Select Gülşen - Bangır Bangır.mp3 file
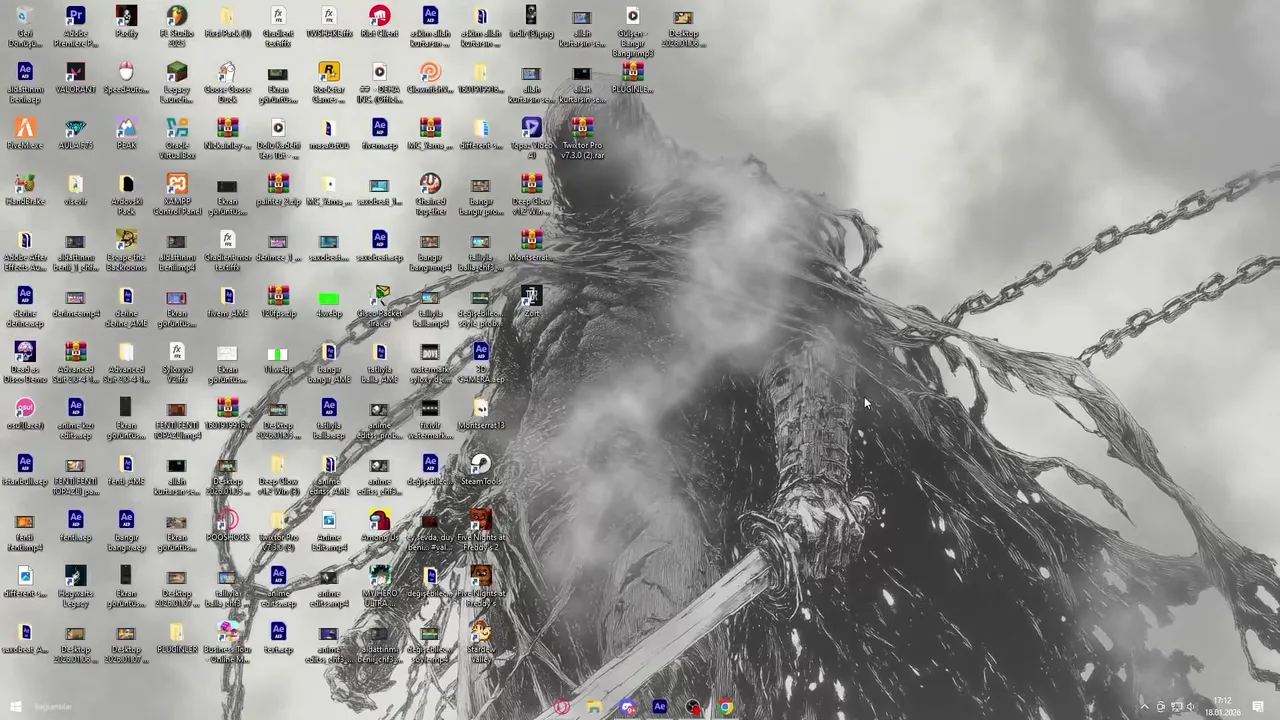This screenshot has width=1280, height=720. [x=633, y=30]
